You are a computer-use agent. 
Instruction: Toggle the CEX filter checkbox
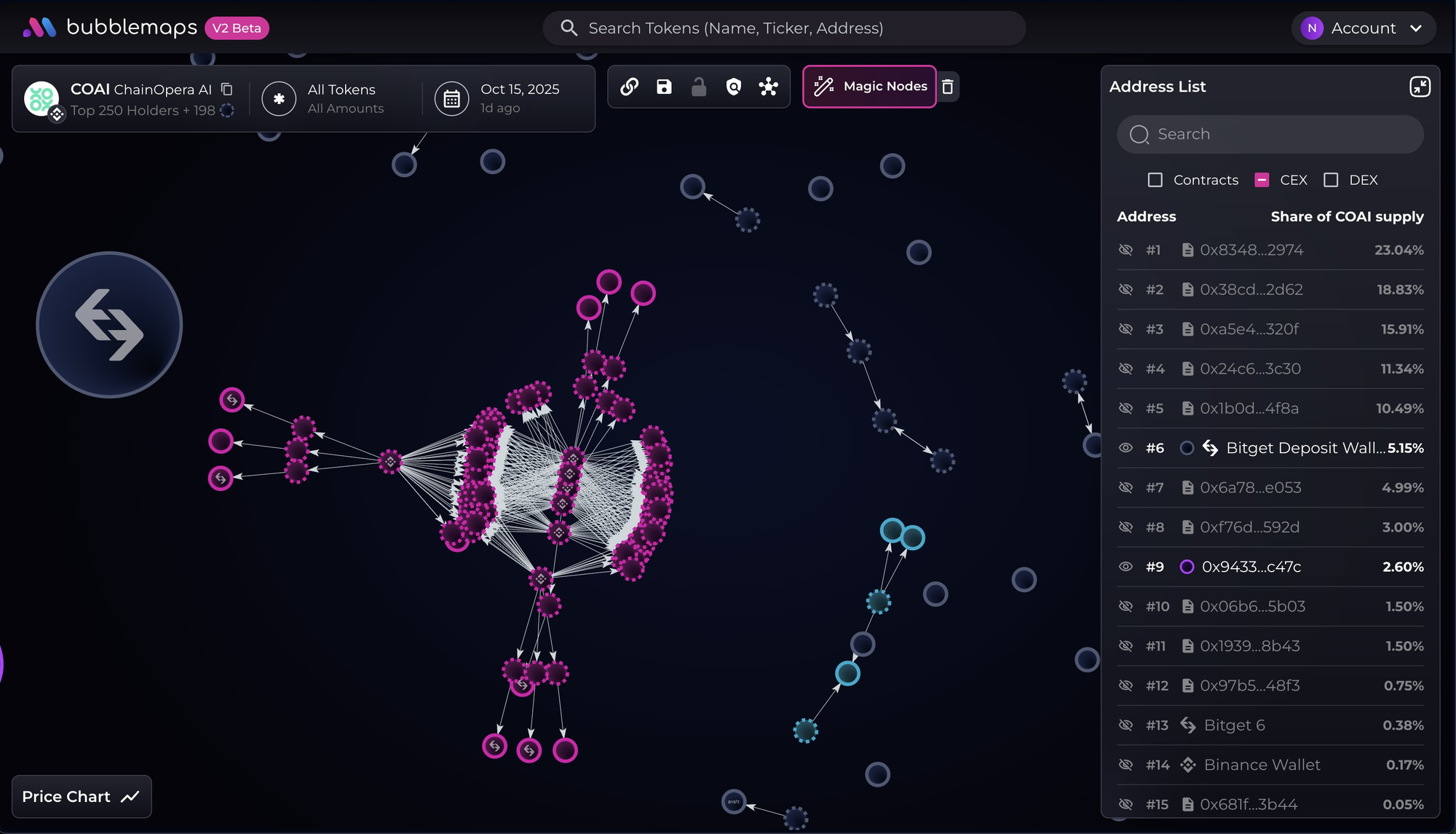[x=1262, y=180]
